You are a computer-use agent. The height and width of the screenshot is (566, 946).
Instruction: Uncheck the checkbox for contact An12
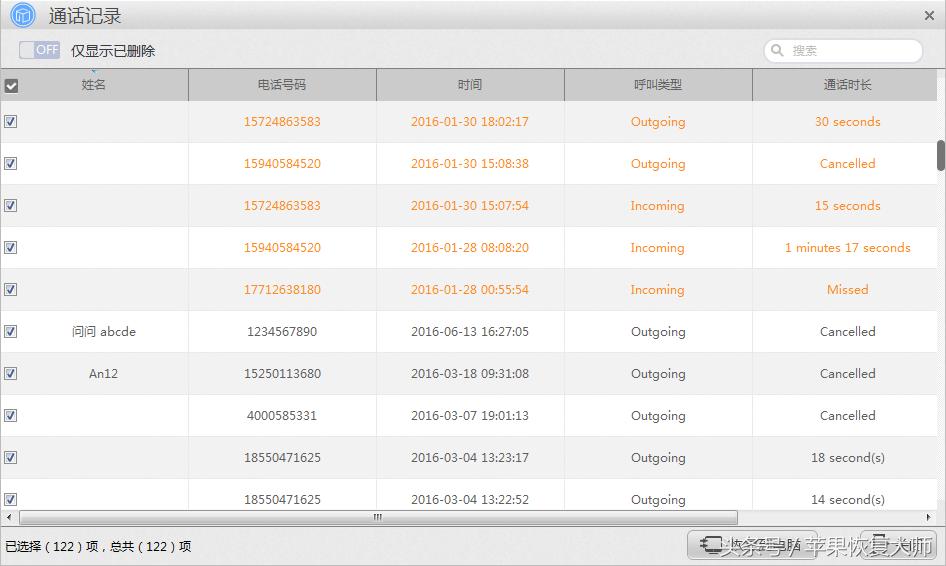click(x=11, y=373)
